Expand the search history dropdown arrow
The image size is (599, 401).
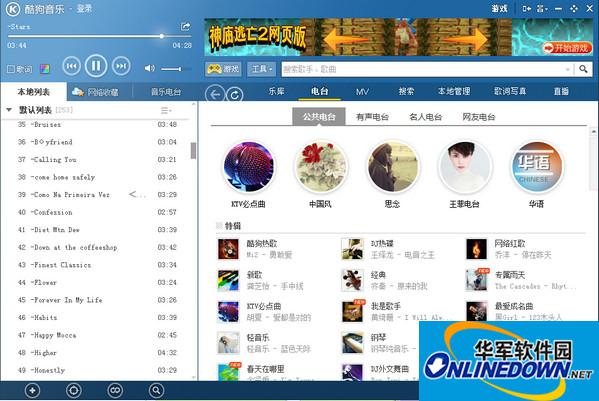[x=567, y=70]
